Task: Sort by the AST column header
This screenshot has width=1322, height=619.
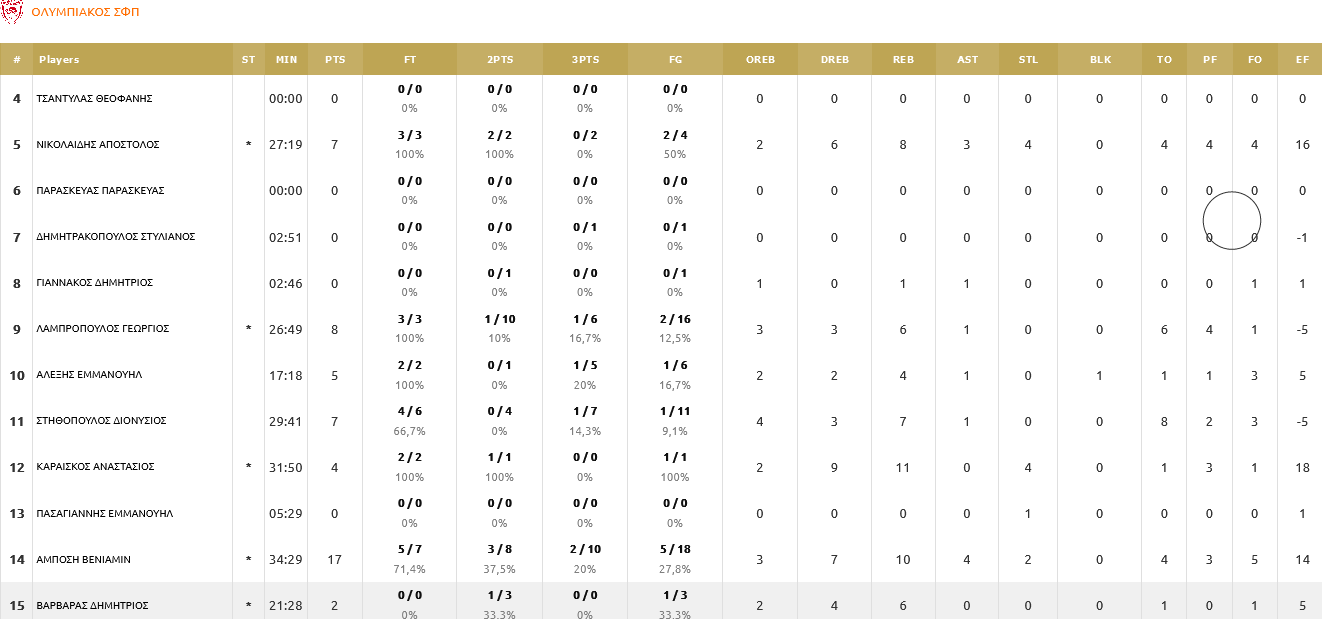Action: (967, 60)
